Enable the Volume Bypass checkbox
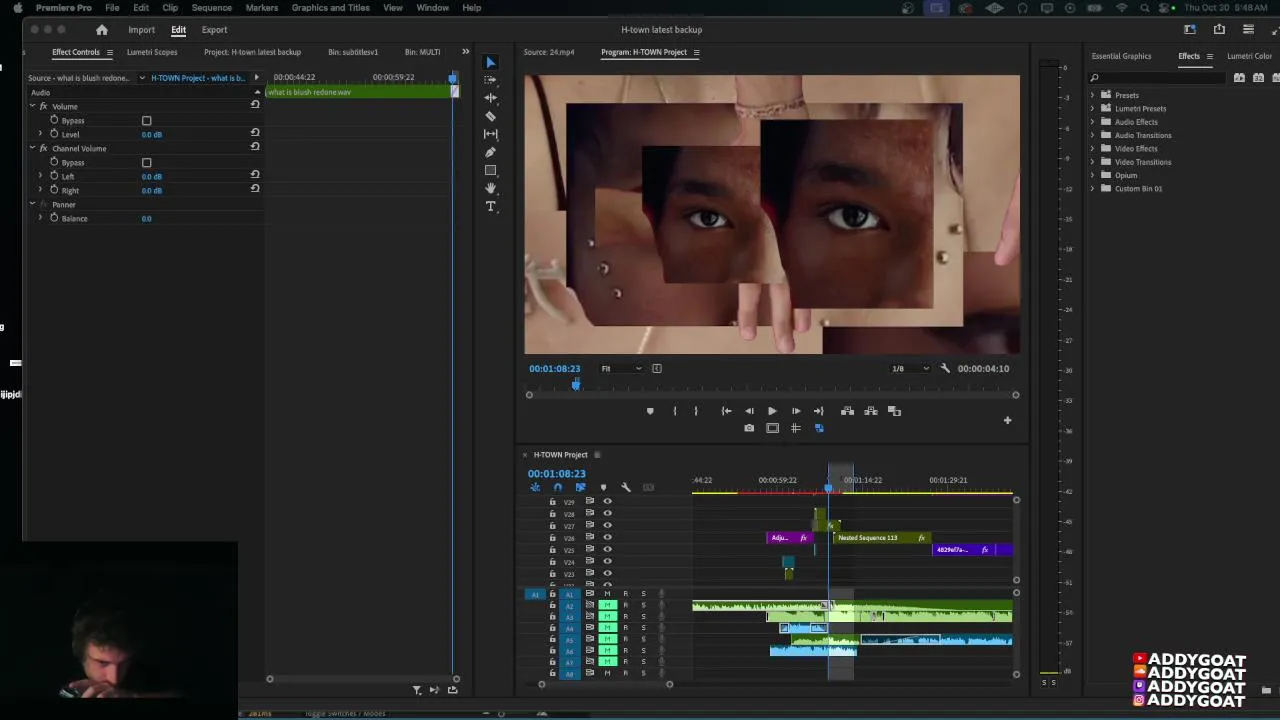1280x720 pixels. (x=146, y=121)
